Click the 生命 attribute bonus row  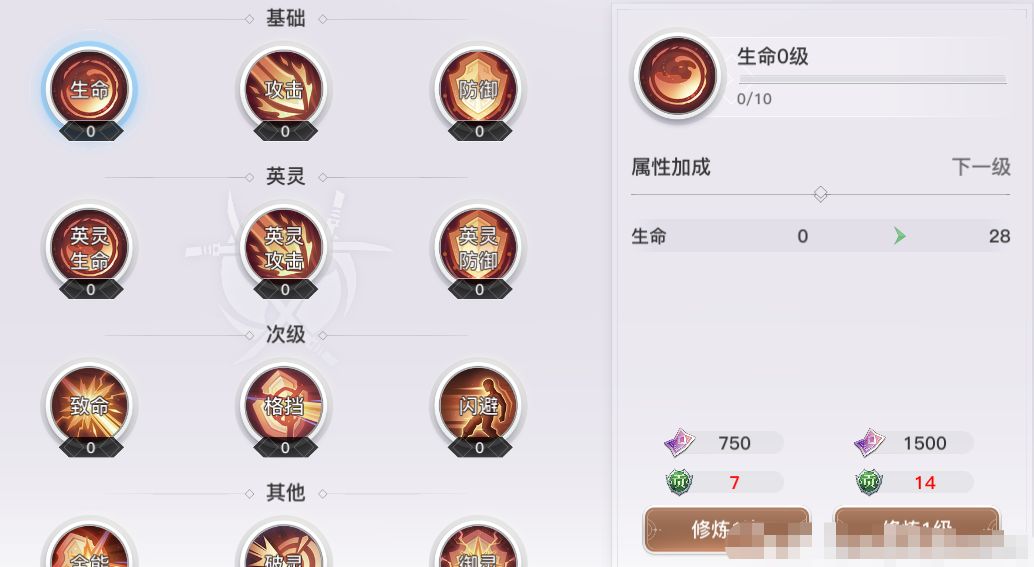coord(820,236)
